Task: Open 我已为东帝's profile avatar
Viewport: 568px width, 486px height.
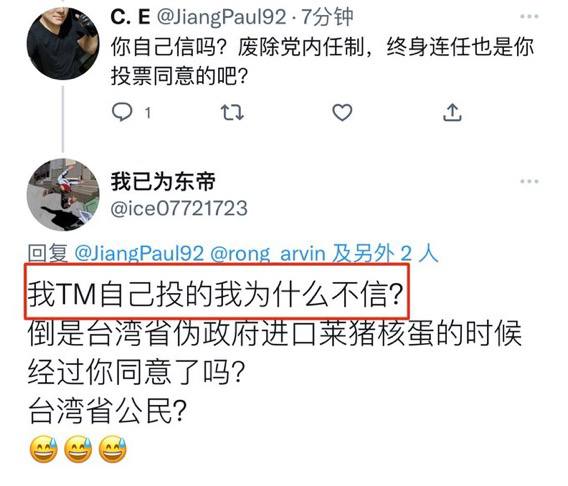Action: click(63, 195)
